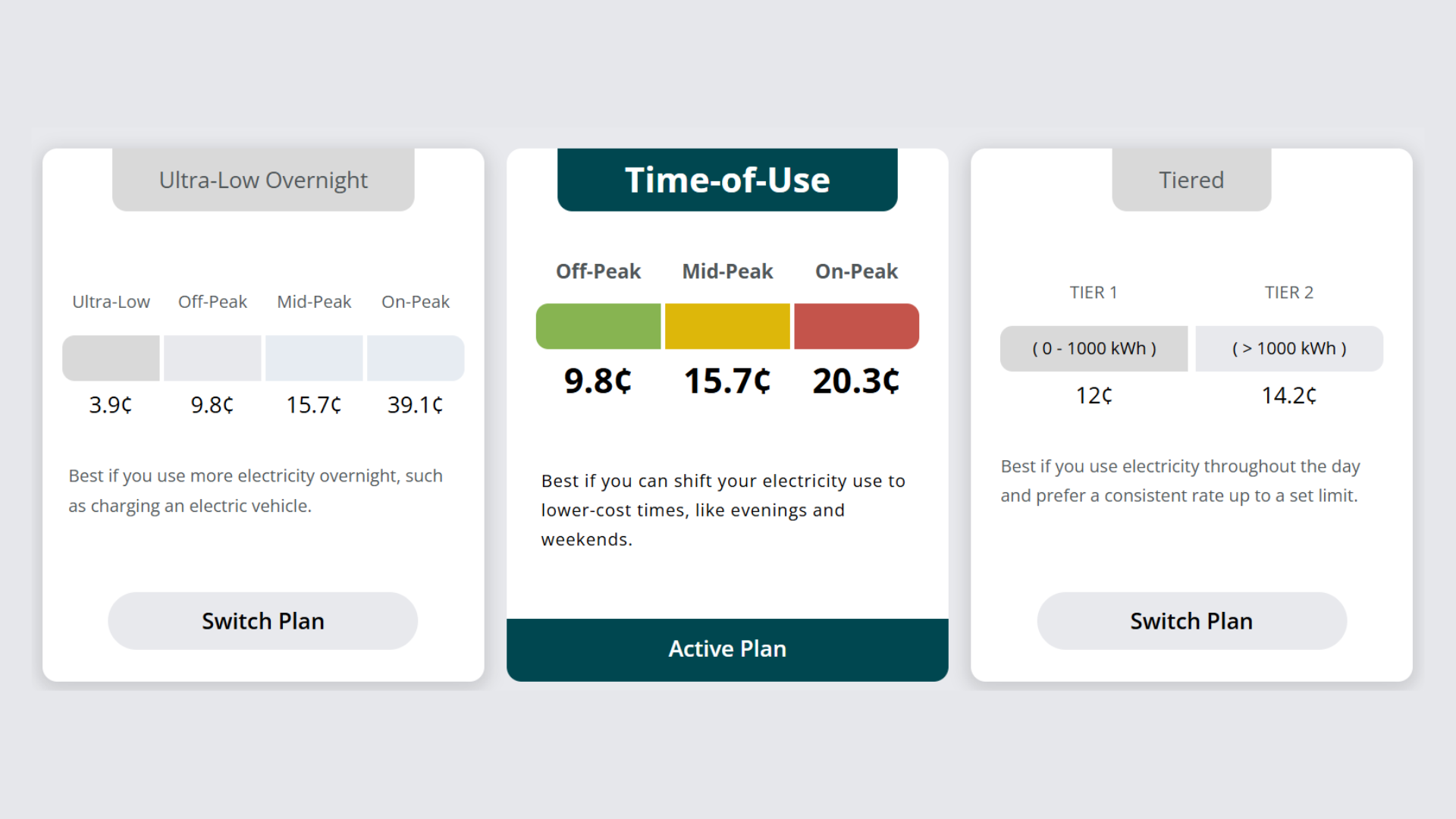
Task: Click the Off-Peak column label
Action: click(x=598, y=271)
